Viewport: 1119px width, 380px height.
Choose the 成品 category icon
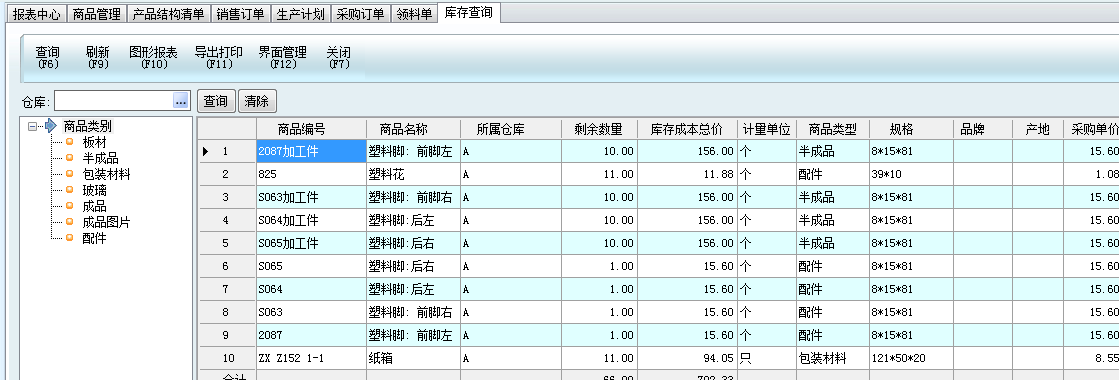click(69, 206)
